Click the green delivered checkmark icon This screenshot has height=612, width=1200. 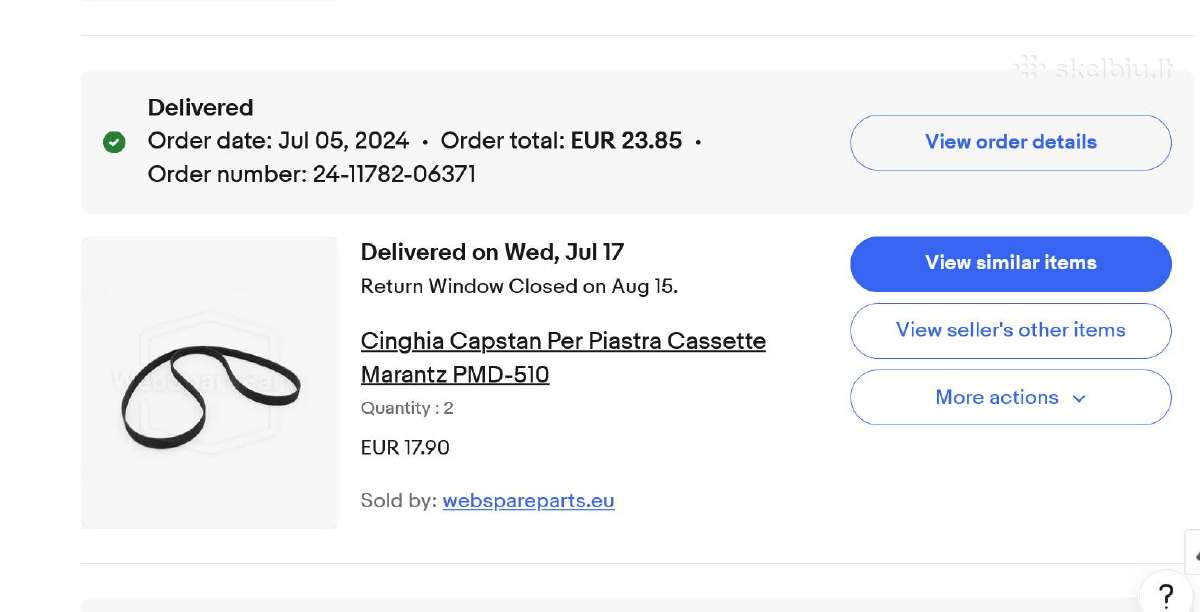pyautogui.click(x=114, y=142)
